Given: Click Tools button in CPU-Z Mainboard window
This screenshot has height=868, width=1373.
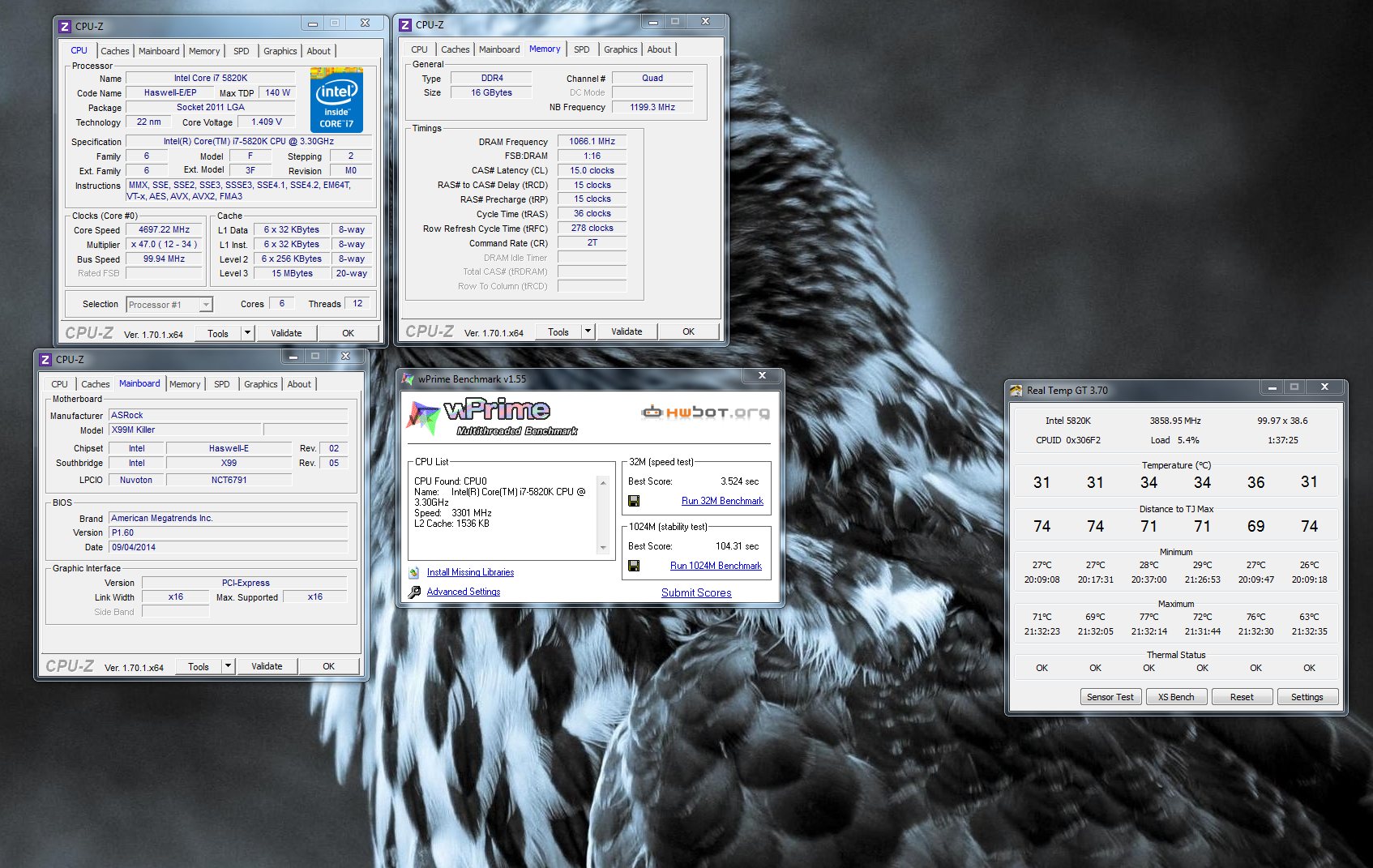Looking at the screenshot, I should point(199,666).
